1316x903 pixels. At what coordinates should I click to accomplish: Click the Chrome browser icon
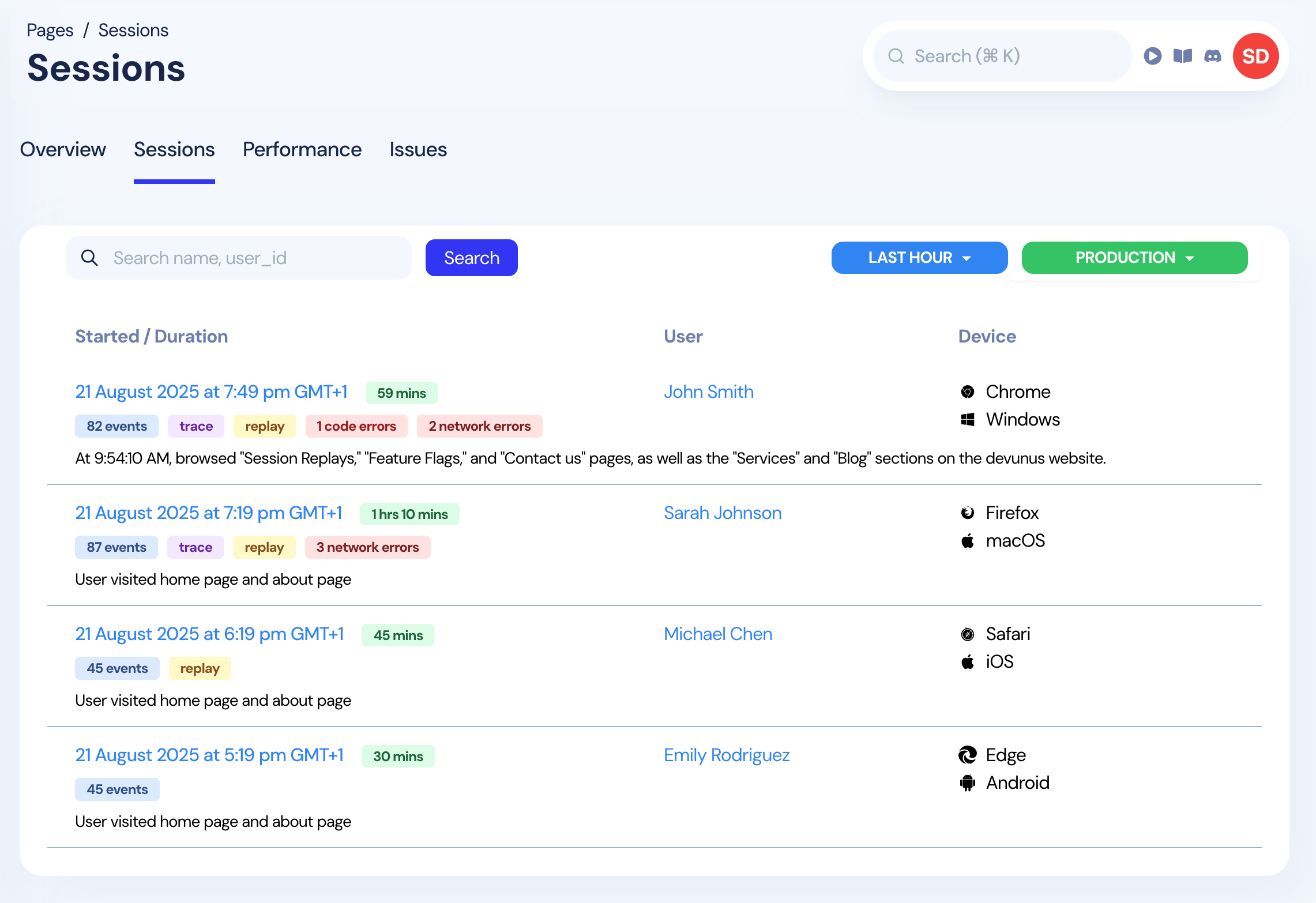pyautogui.click(x=967, y=392)
